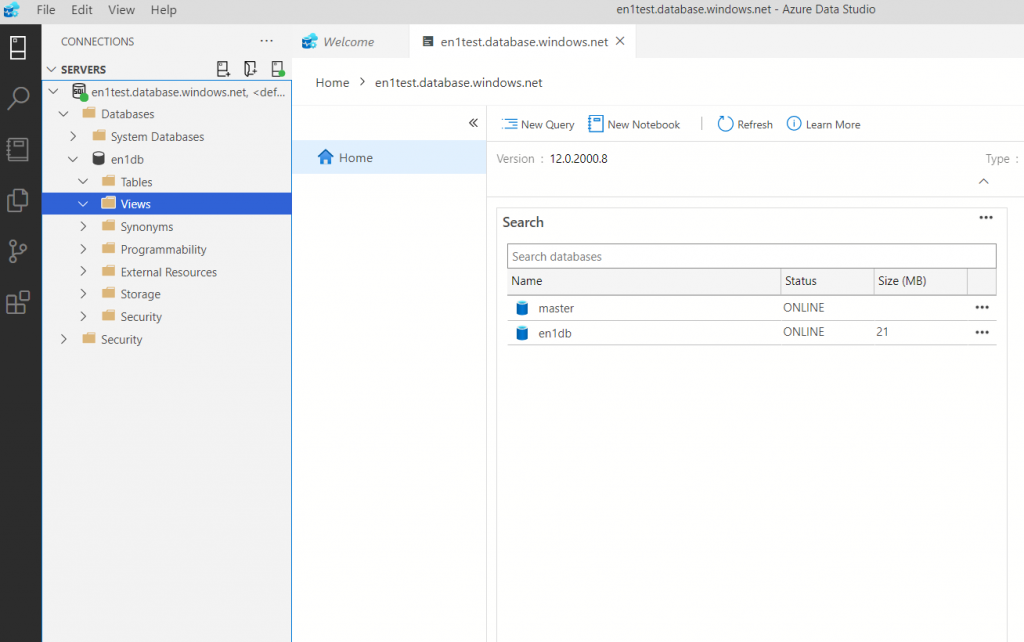Click the Azure Data Studio logo icon
The width and height of the screenshot is (1024, 642).
[x=12, y=10]
